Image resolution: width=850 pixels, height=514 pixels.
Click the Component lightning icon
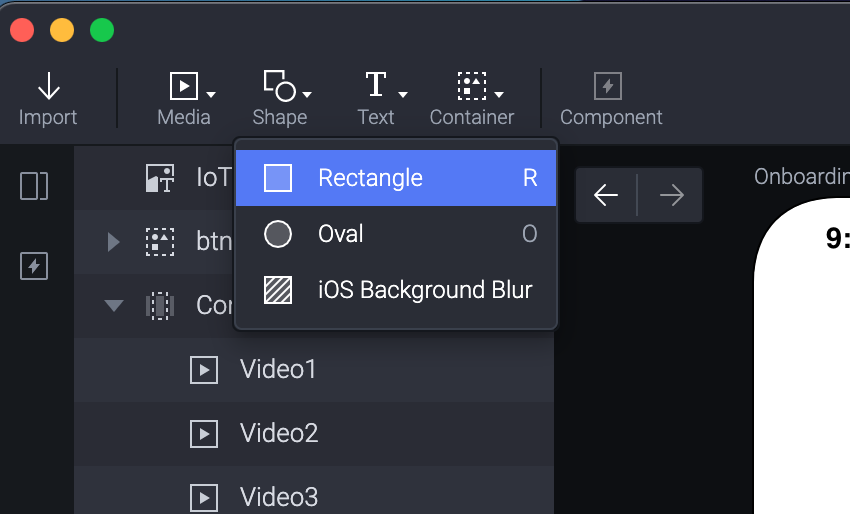coord(607,87)
